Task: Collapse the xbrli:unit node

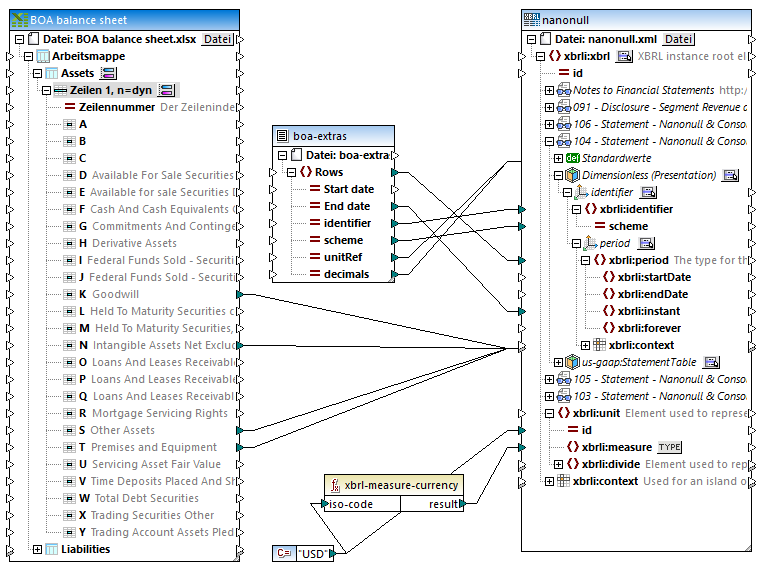Action: 549,413
